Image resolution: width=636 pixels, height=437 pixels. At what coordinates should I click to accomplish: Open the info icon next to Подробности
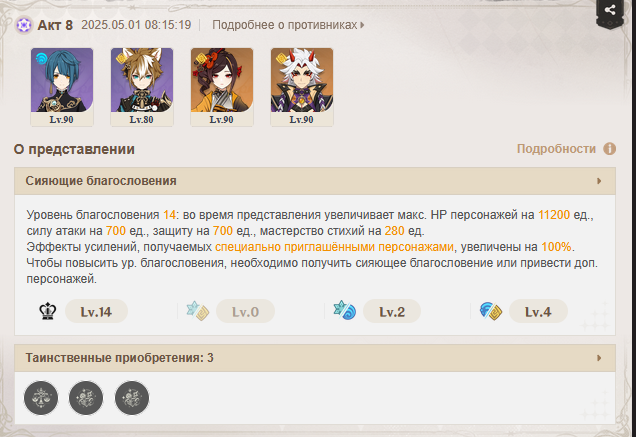pos(609,149)
